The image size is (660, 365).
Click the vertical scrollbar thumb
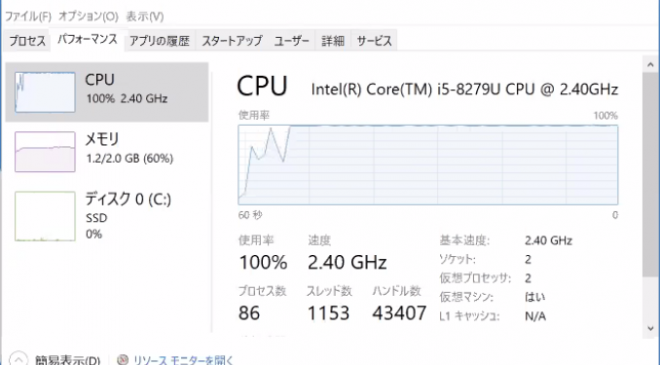pos(650,174)
